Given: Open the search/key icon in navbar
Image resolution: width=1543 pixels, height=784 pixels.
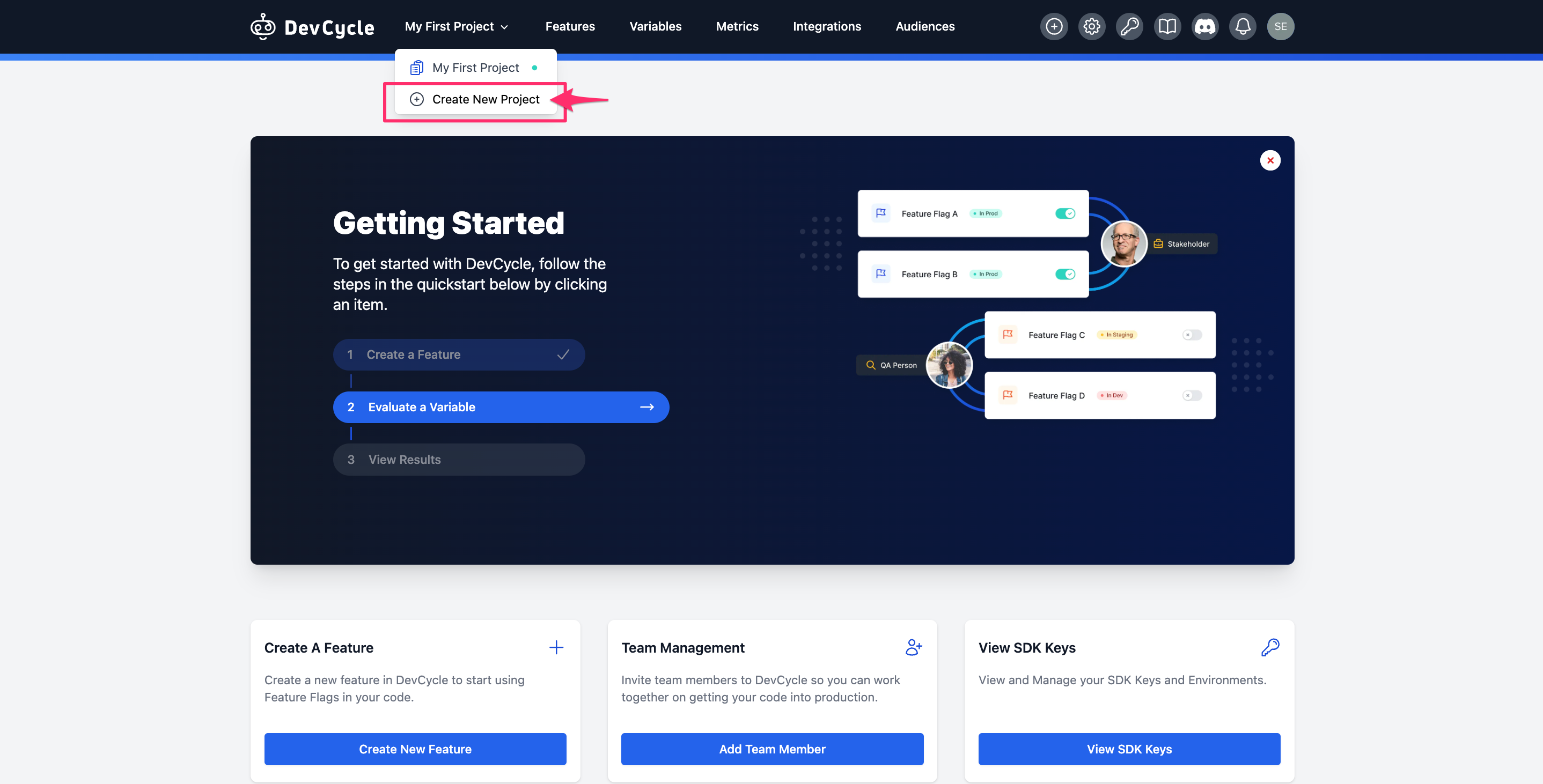Looking at the screenshot, I should 1129,27.
